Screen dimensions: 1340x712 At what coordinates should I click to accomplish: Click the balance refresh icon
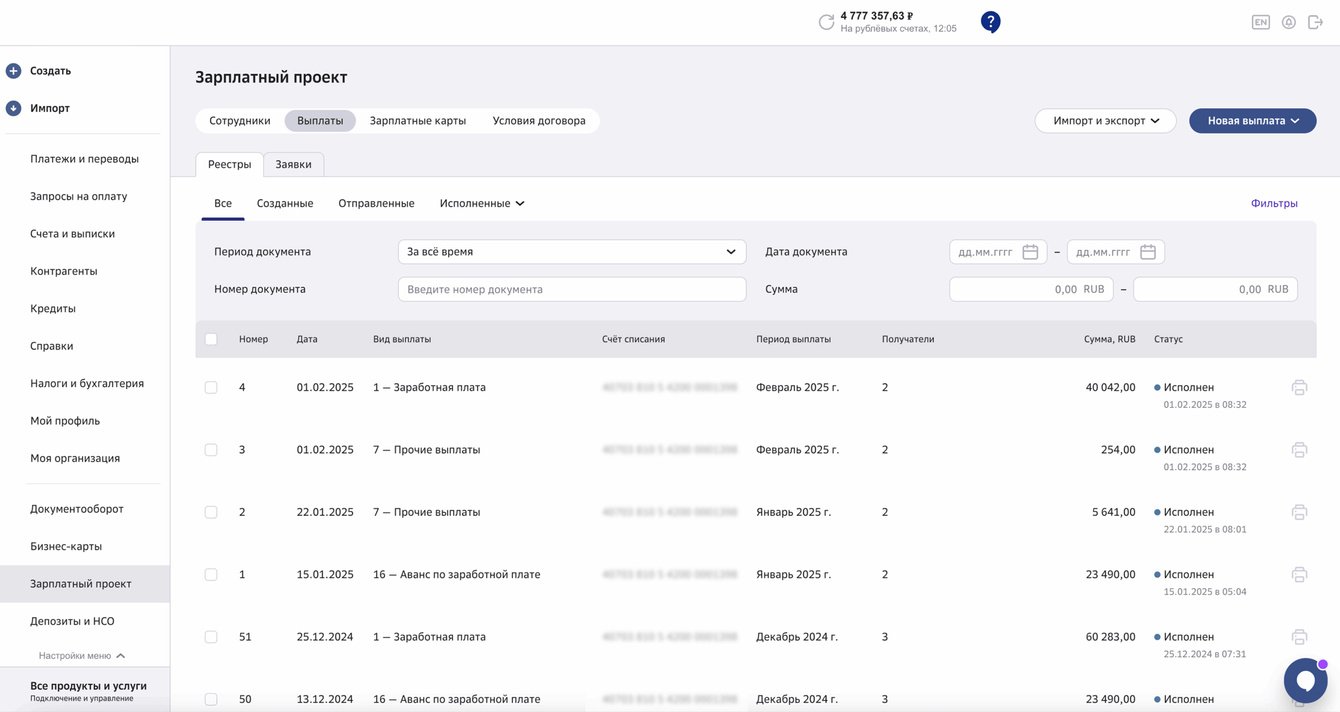pyautogui.click(x=826, y=22)
